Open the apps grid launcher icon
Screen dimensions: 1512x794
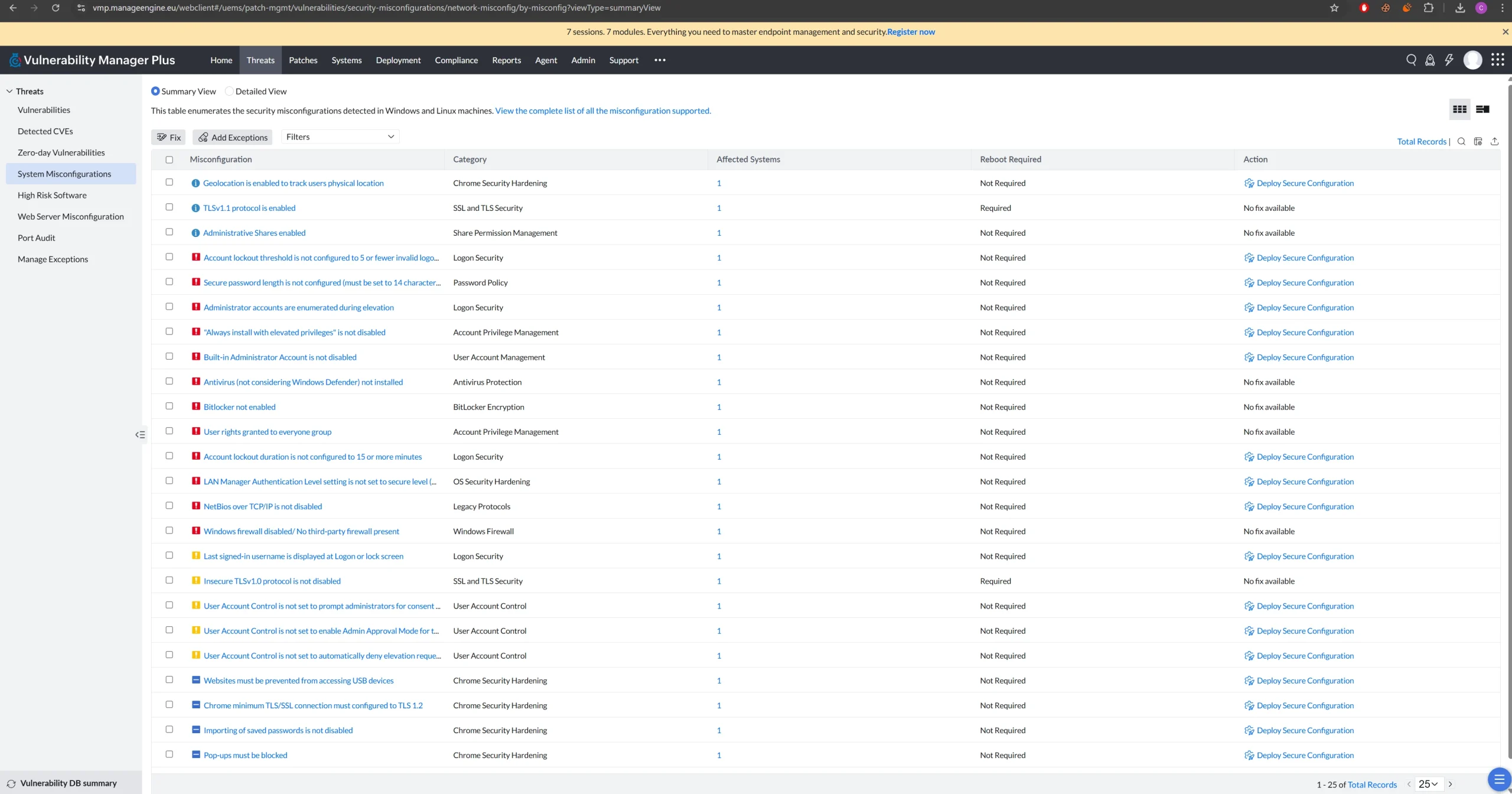tap(1497, 60)
